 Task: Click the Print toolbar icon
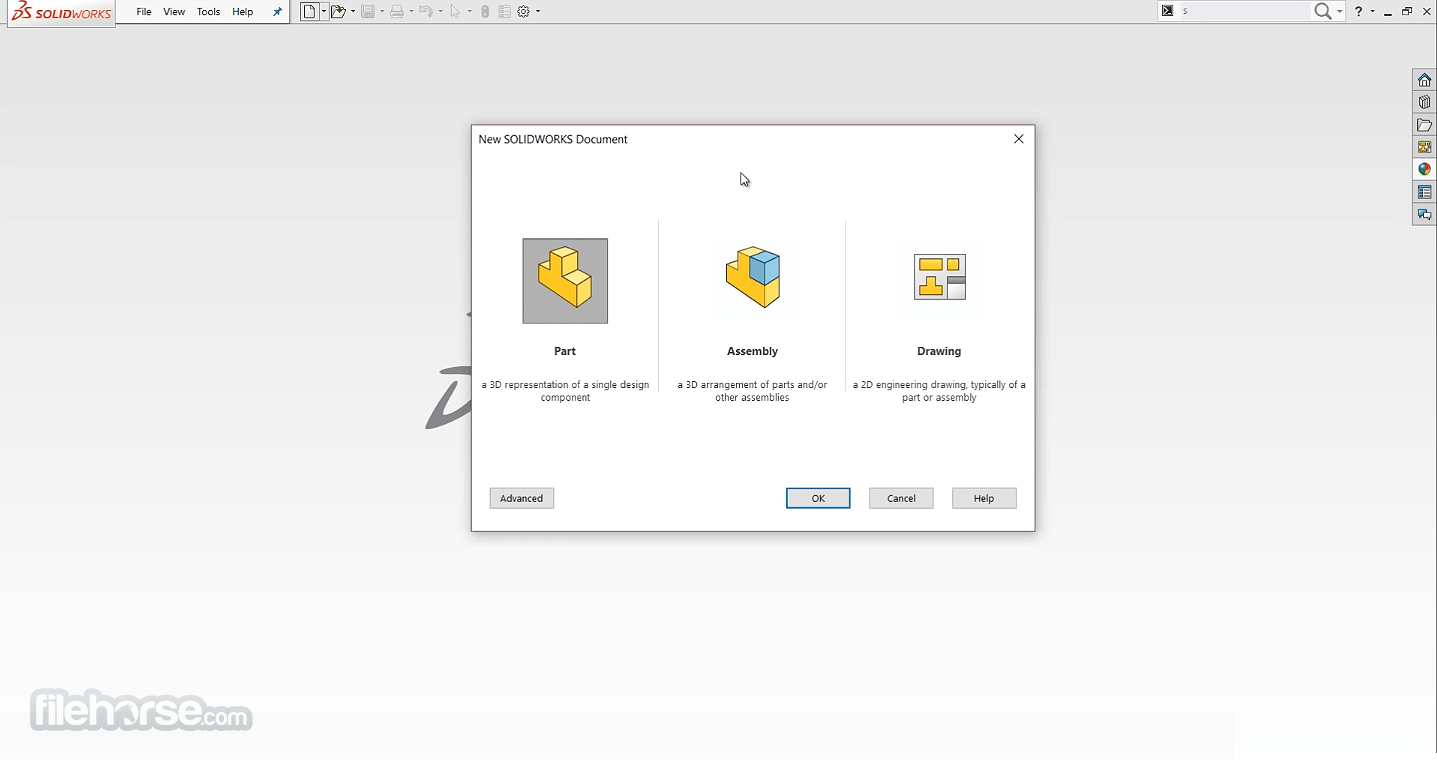397,12
